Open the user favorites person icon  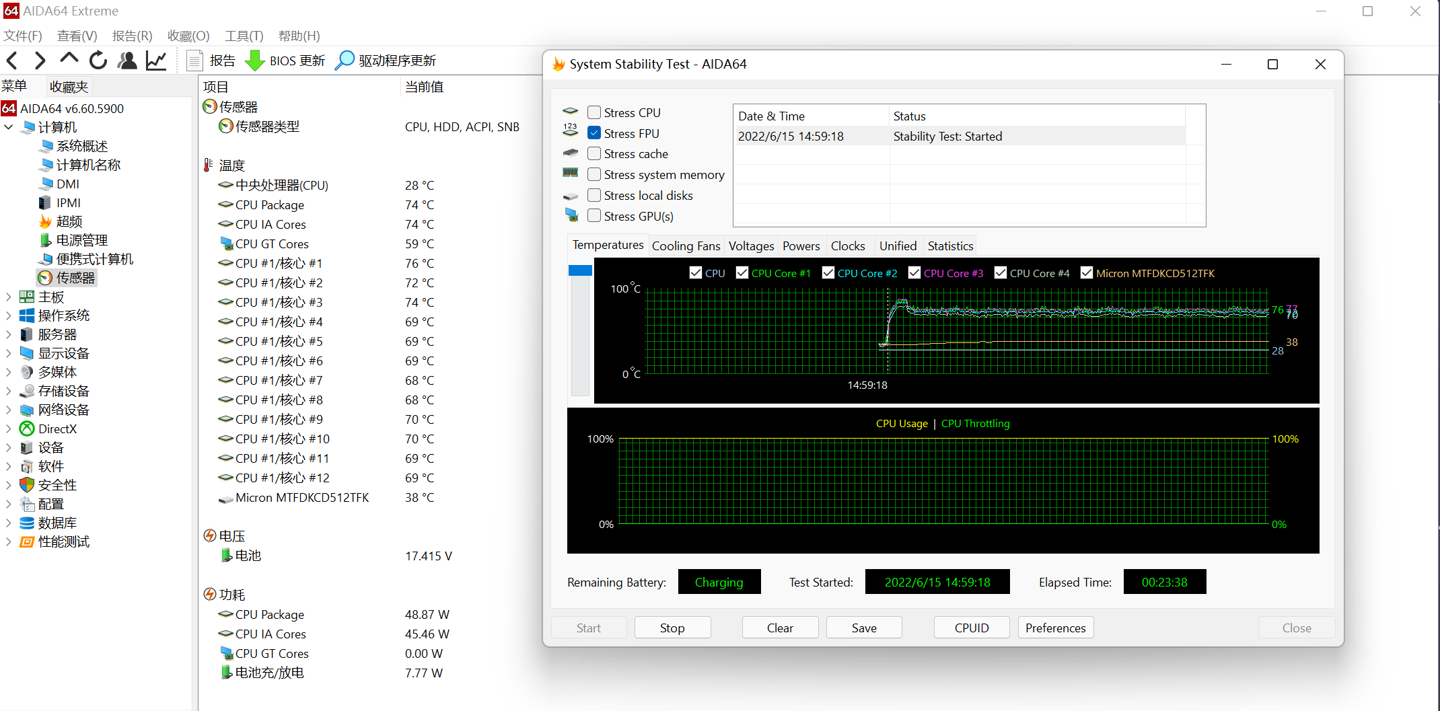click(127, 61)
